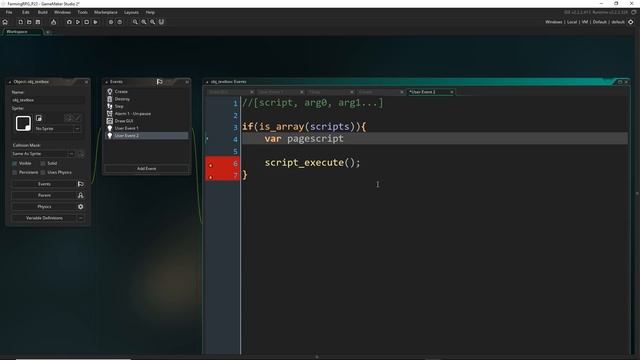The height and width of the screenshot is (360, 640).
Task: Click the edit collision mask icon
Action: [x=81, y=154]
